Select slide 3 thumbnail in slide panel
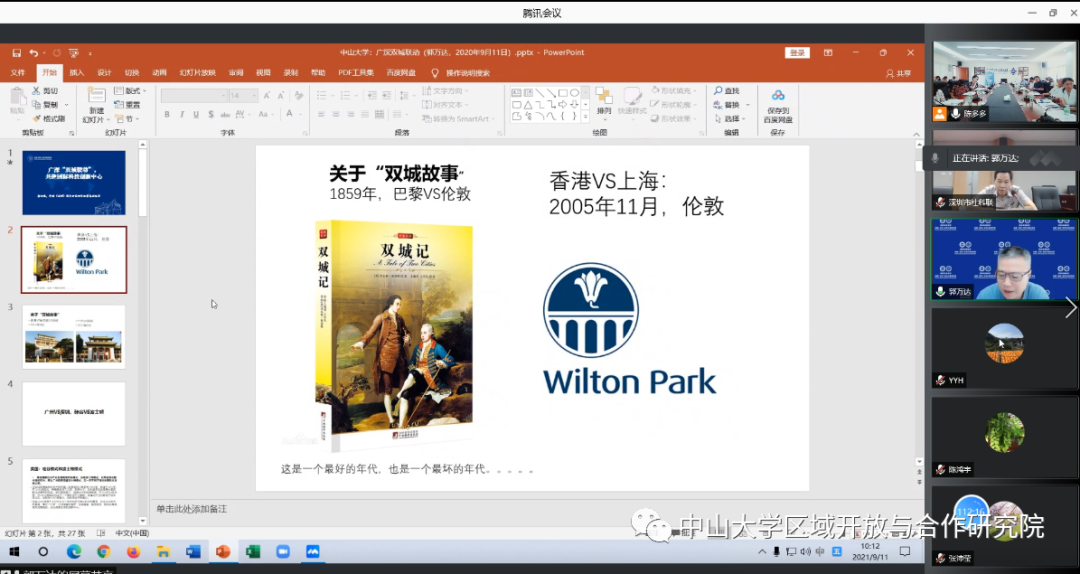 click(x=74, y=338)
